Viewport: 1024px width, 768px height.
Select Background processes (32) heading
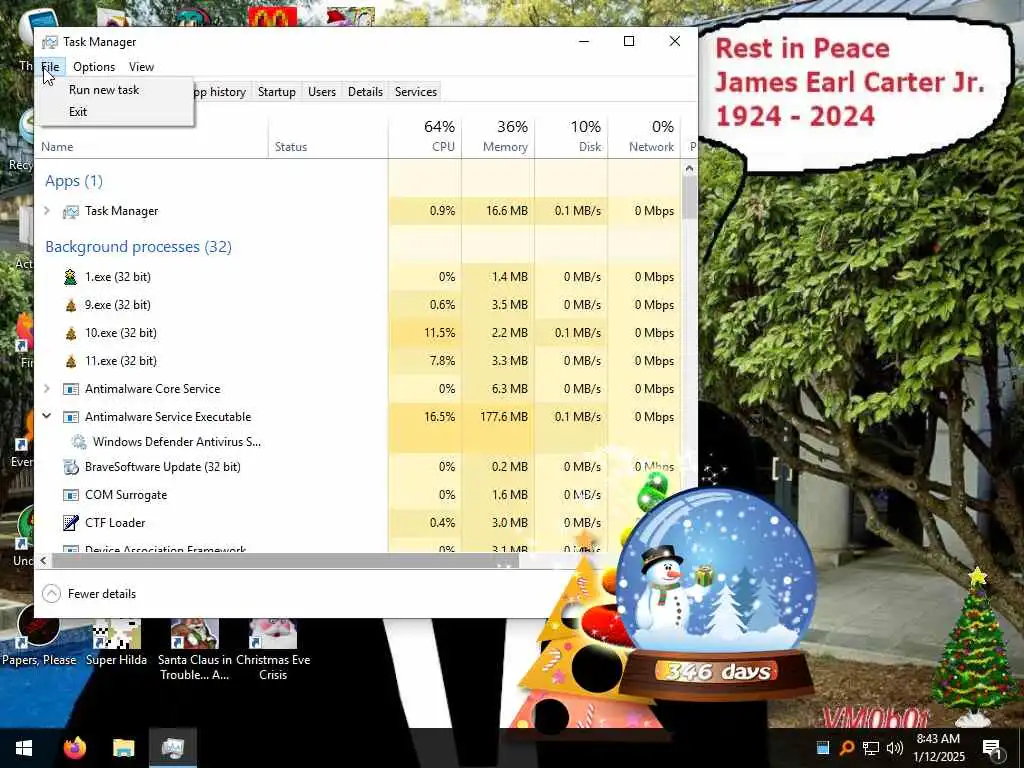[138, 247]
